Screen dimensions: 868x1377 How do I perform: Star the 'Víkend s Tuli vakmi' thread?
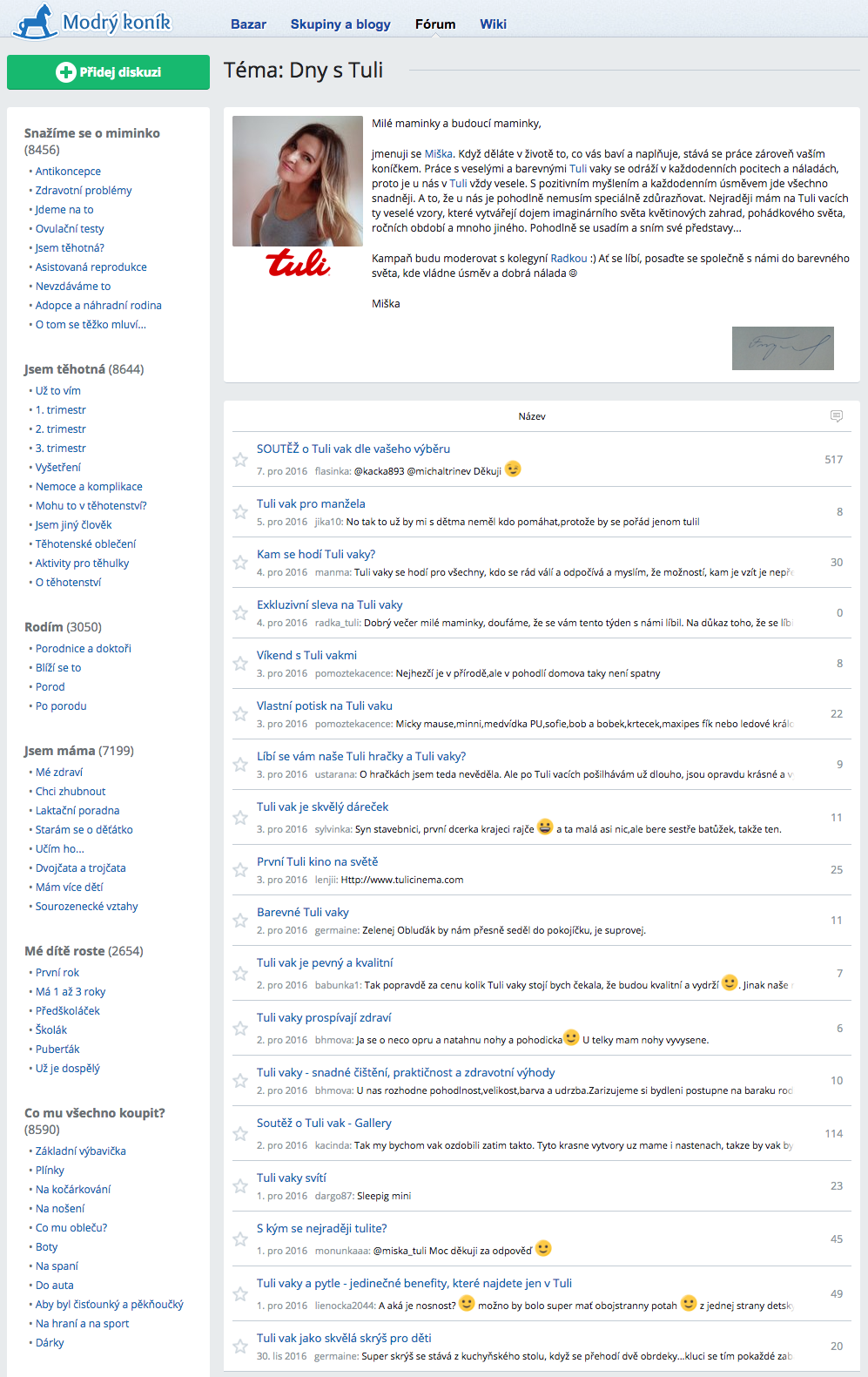tap(240, 663)
